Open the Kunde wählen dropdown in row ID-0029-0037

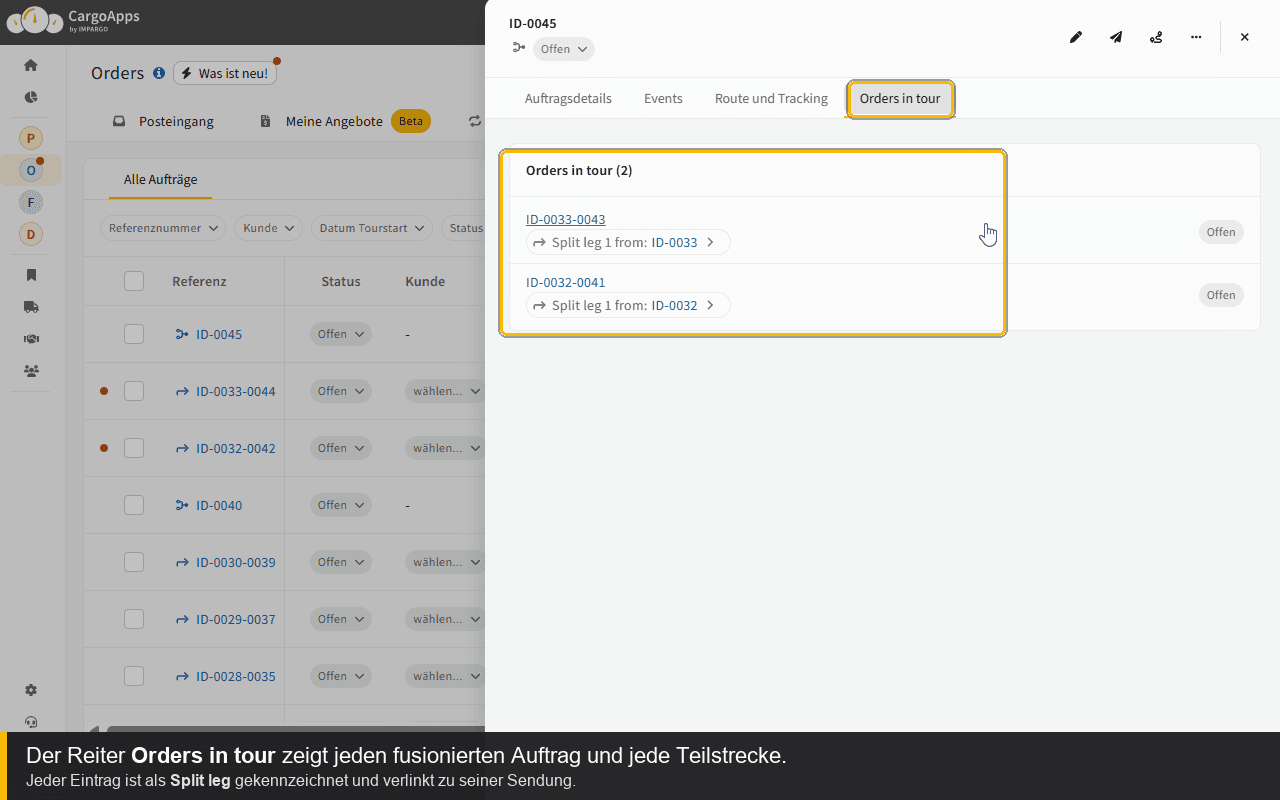point(446,619)
